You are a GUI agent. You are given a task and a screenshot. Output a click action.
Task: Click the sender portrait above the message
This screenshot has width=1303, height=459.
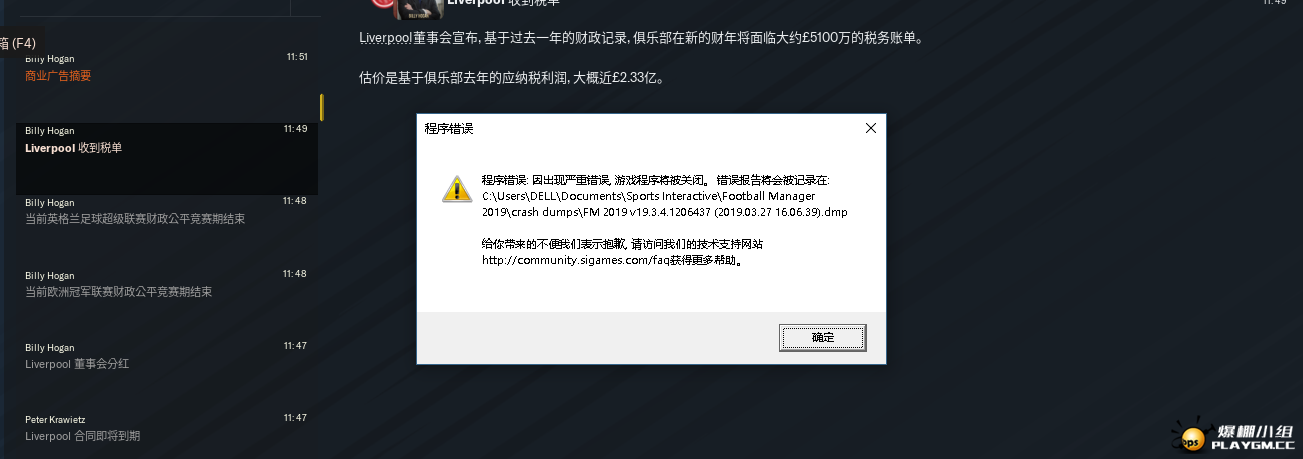click(418, 9)
